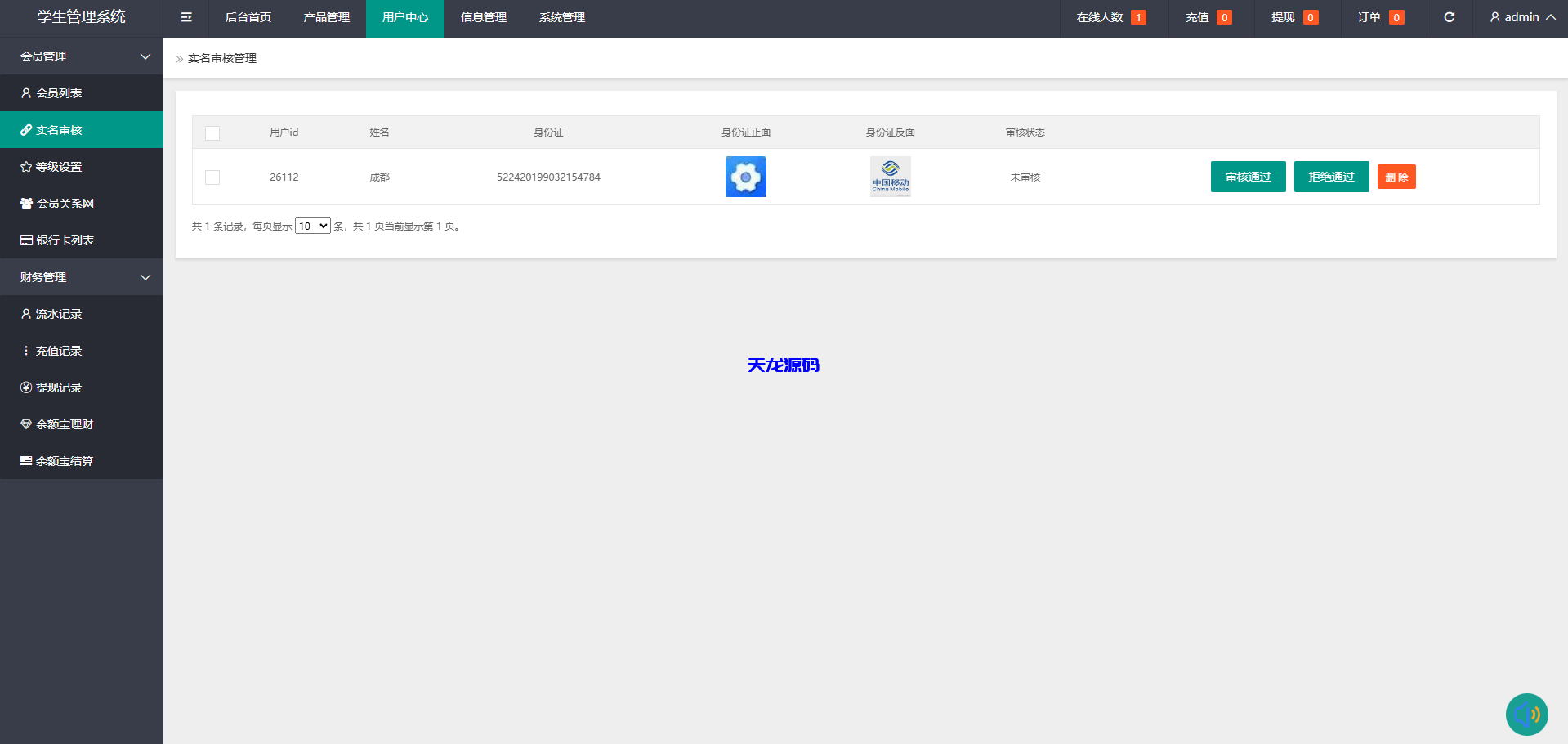This screenshot has height=744, width=1568.
Task: Click the floating chat bubble at bottom right
Action: coord(1528,714)
